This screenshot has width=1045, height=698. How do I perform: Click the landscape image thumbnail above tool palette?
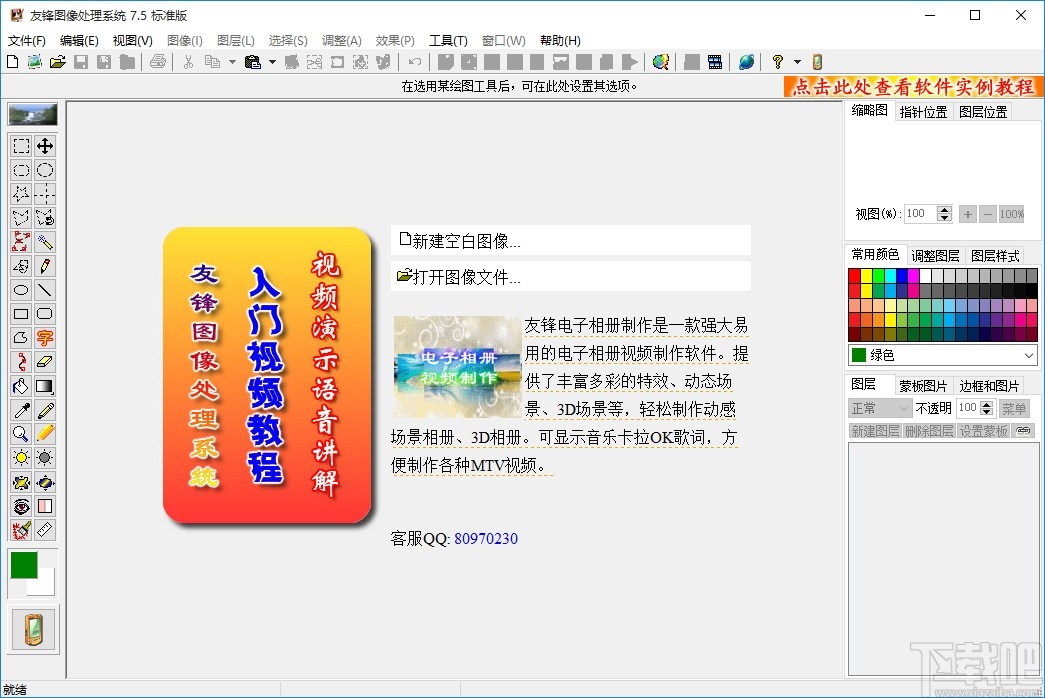tap(33, 114)
